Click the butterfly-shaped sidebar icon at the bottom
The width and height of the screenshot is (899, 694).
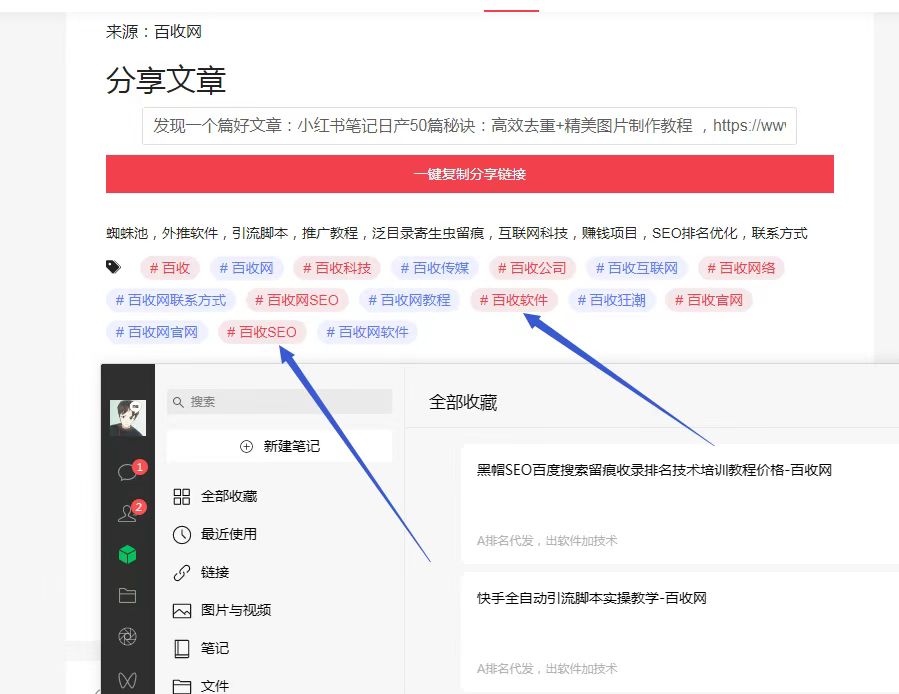[127, 680]
